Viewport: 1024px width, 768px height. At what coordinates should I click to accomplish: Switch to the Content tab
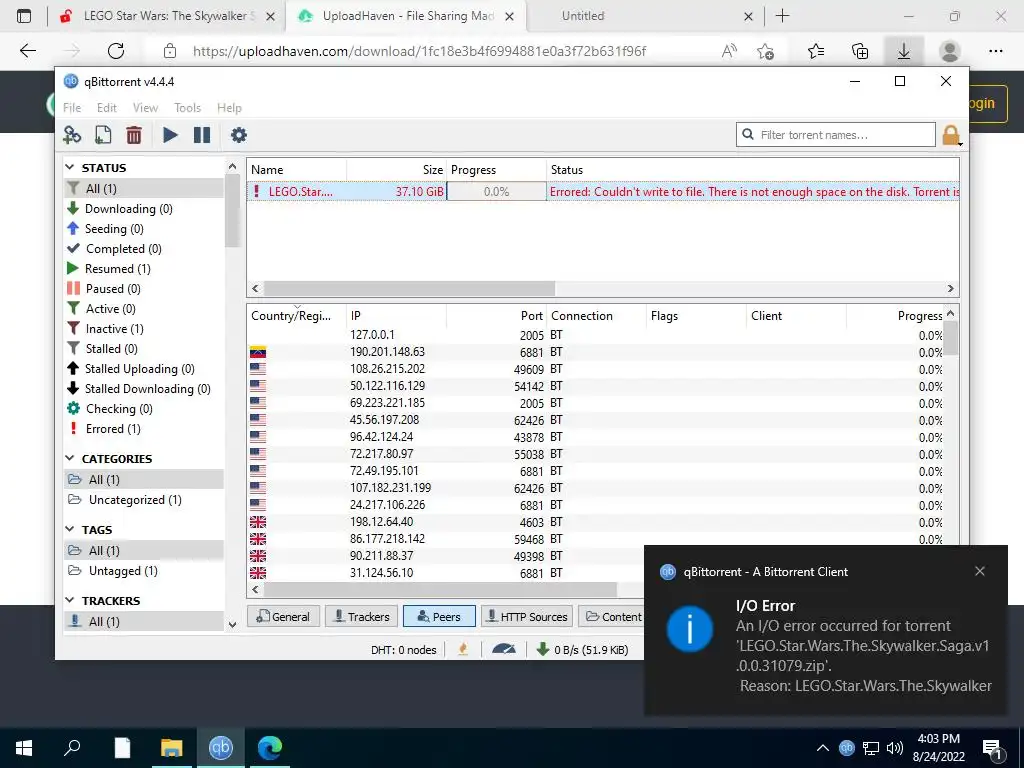(x=611, y=616)
